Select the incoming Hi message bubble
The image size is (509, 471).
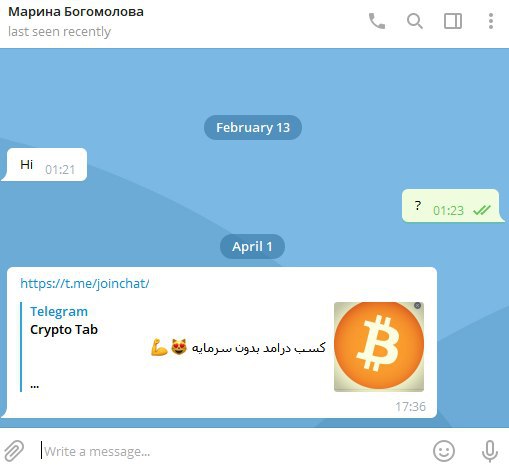46,165
